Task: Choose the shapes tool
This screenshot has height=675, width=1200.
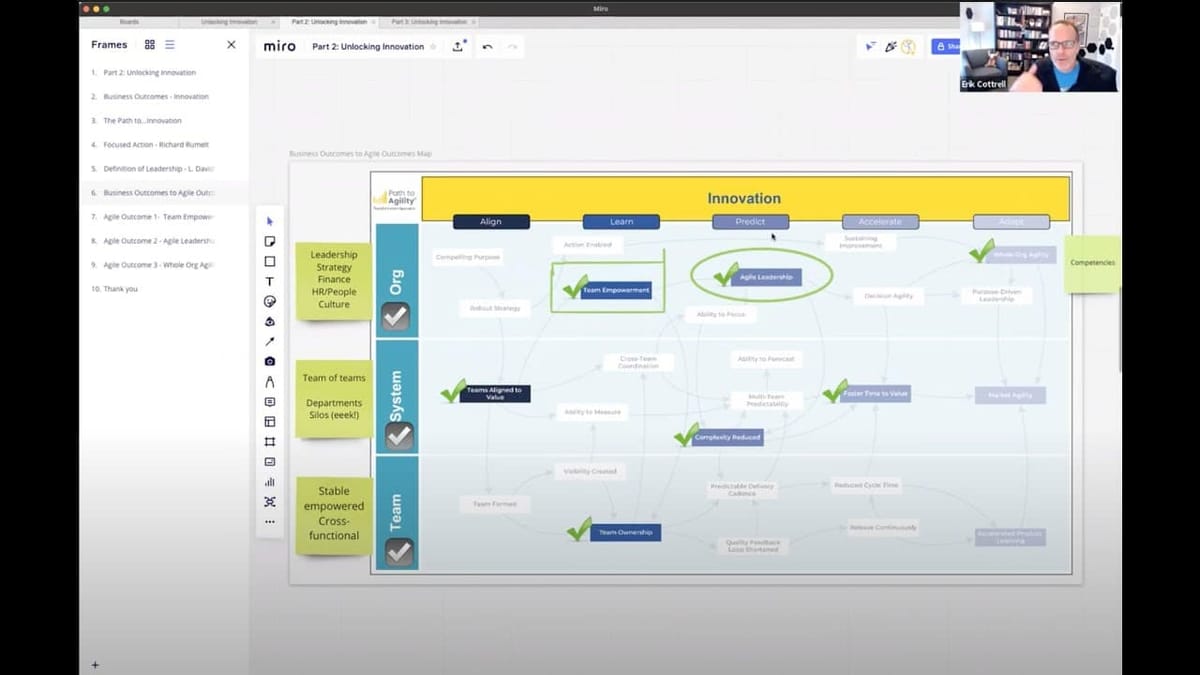Action: [x=270, y=261]
